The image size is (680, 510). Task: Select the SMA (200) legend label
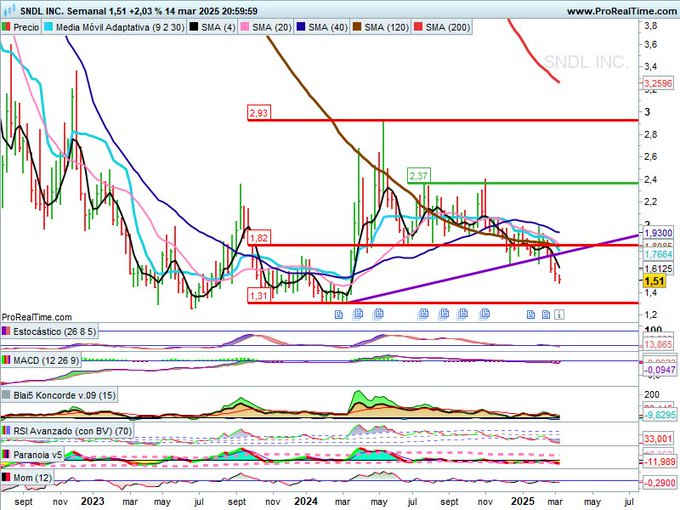point(448,27)
